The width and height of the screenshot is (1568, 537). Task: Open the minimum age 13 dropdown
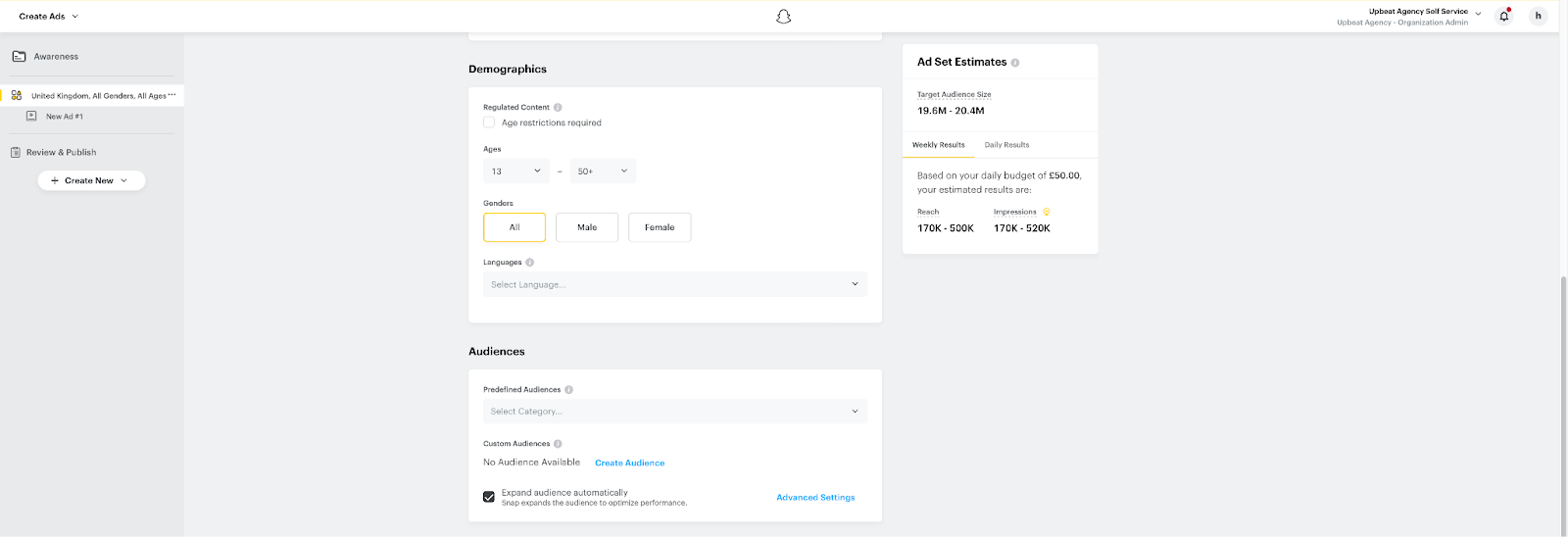click(x=516, y=171)
